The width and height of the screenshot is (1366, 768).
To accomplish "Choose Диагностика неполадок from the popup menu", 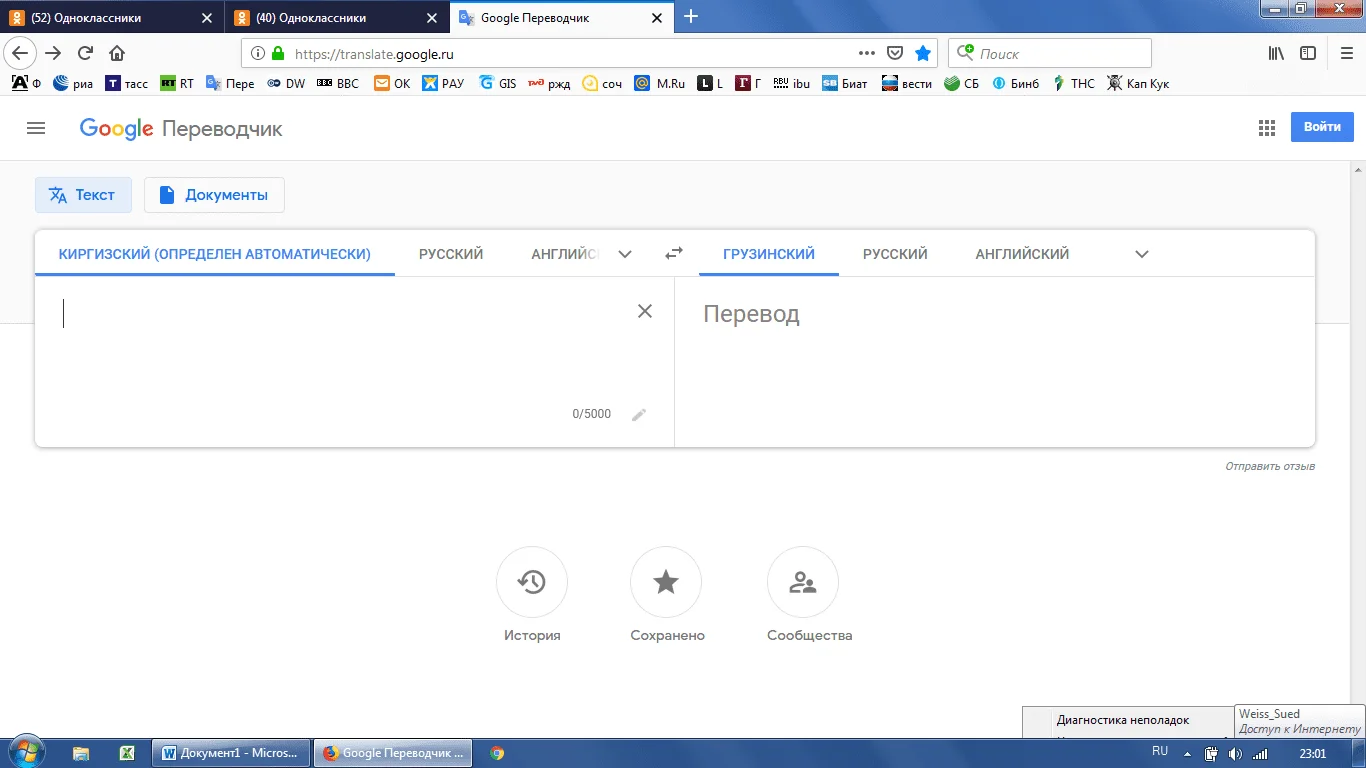I will click(1123, 720).
